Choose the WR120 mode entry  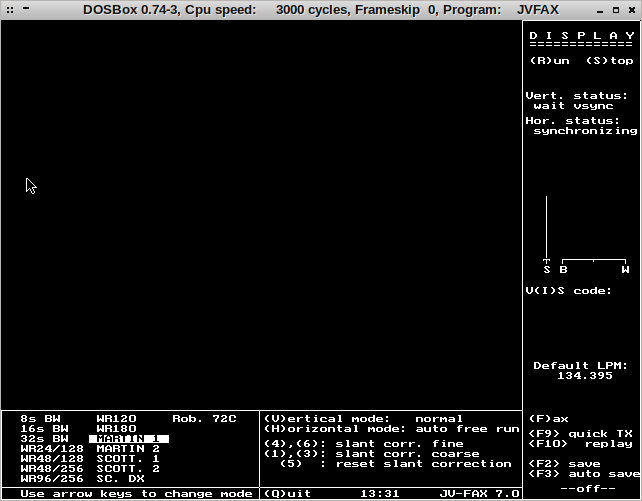pos(116,419)
